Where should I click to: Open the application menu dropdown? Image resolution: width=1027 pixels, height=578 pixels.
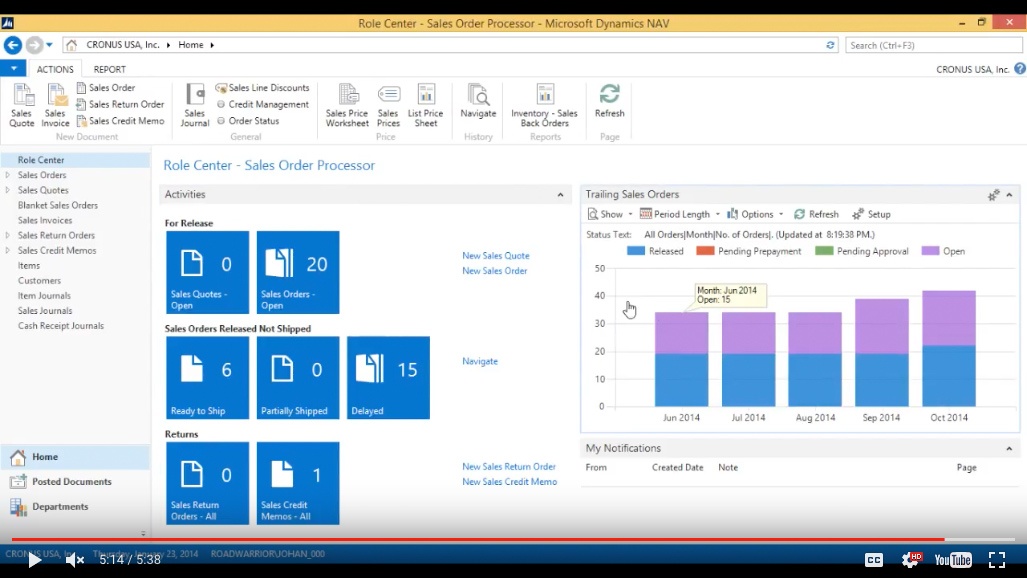point(13,68)
